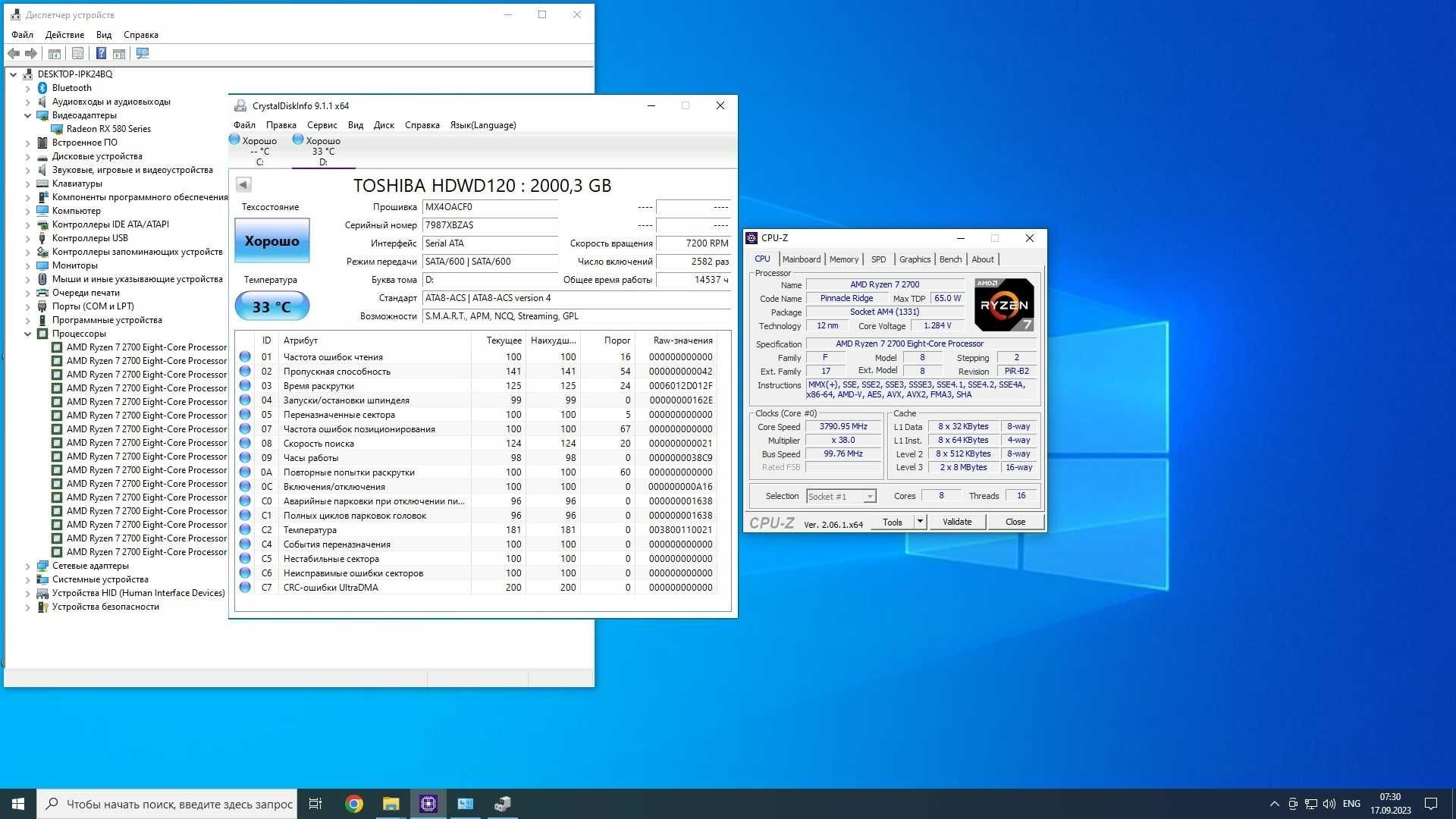Click the Close button in CPU-Z

tap(1015, 522)
